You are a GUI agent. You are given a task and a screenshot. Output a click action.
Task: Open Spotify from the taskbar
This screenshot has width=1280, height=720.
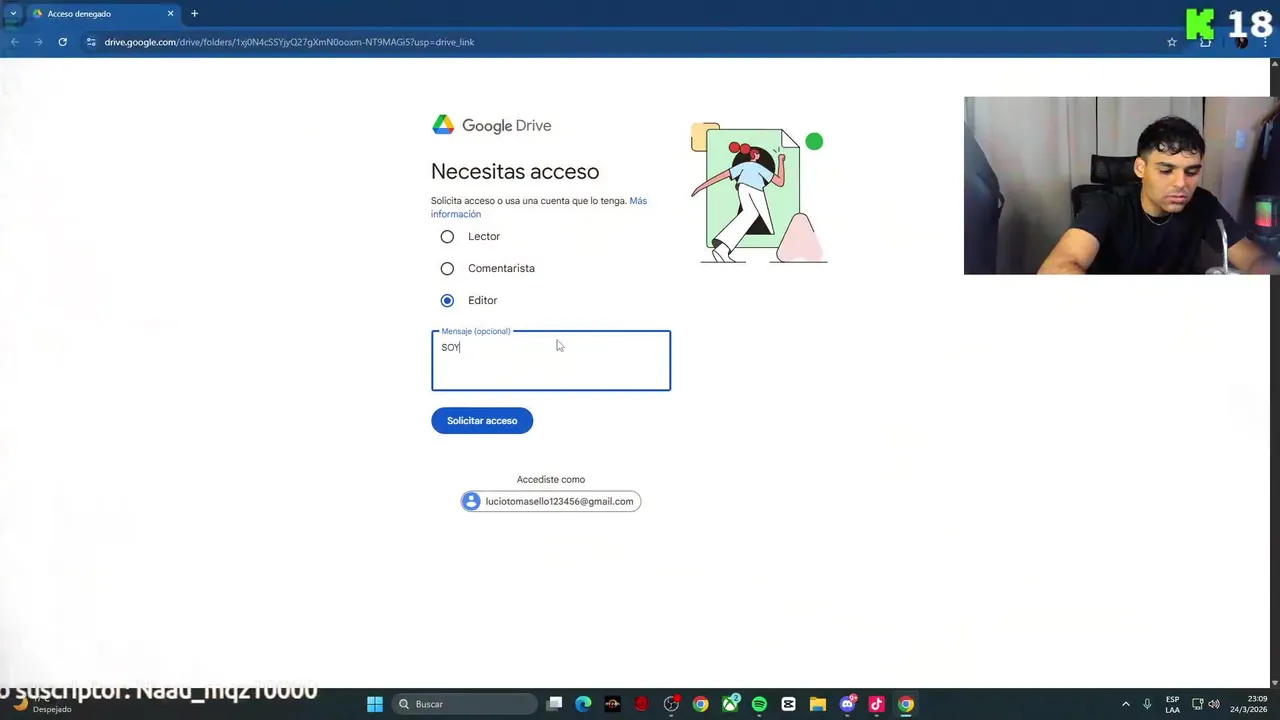[x=759, y=704]
